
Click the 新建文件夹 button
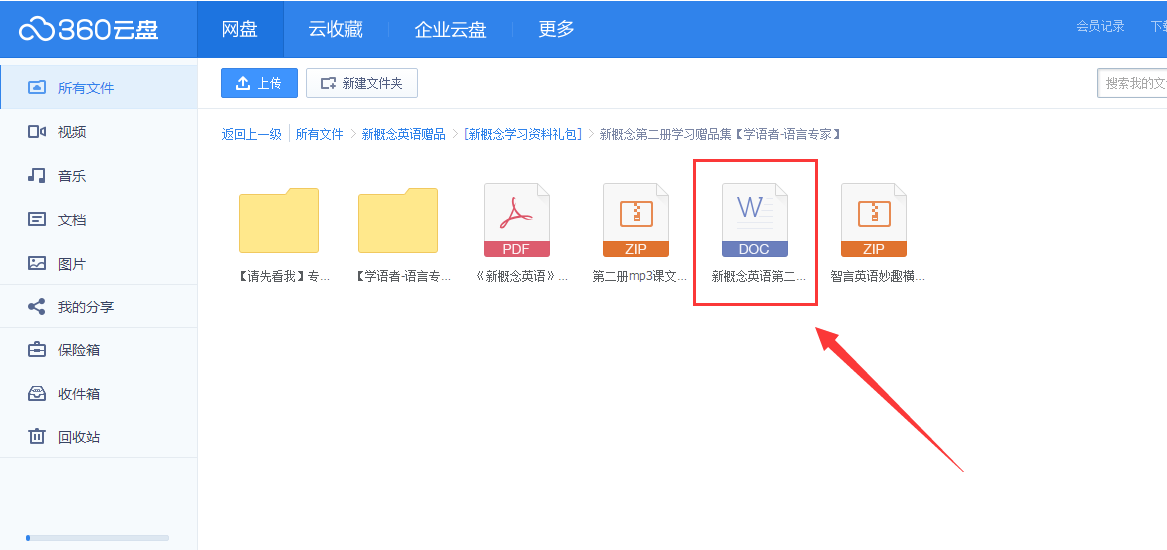(x=362, y=83)
